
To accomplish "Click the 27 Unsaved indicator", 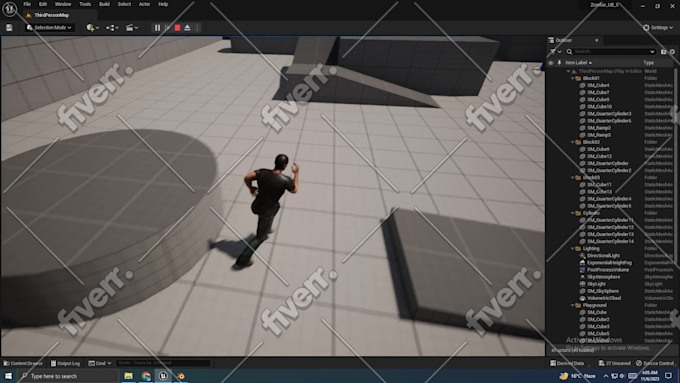I will click(x=615, y=363).
